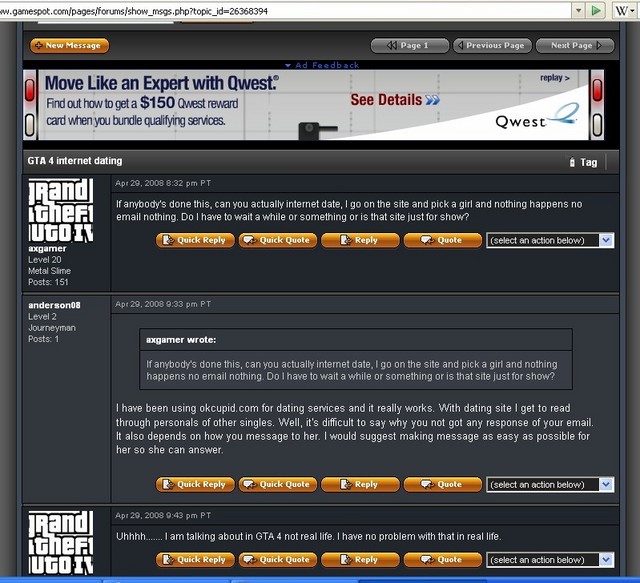Open anderson08's user profile link
The height and width of the screenshot is (583, 640).
pos(54,305)
